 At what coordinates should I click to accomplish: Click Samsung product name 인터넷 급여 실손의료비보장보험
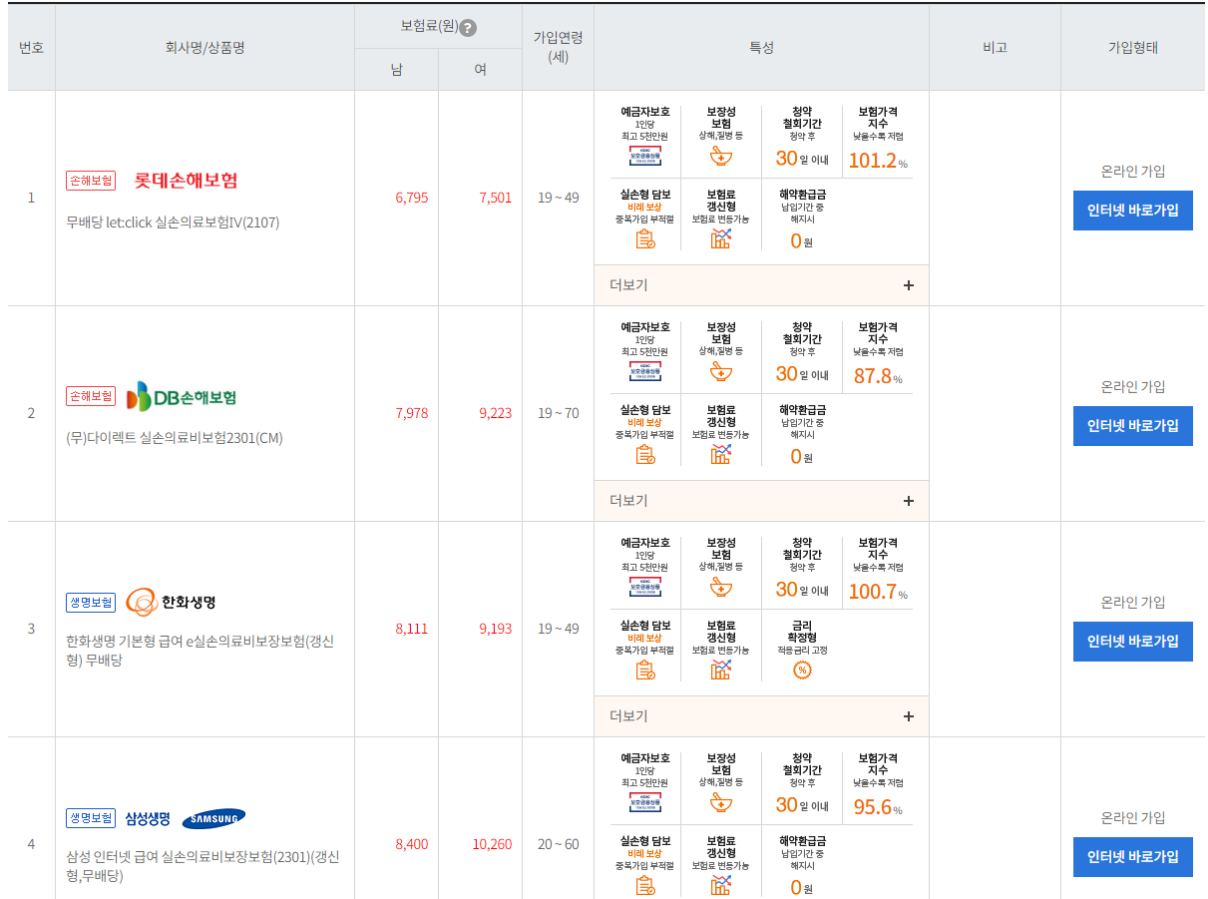pos(203,866)
